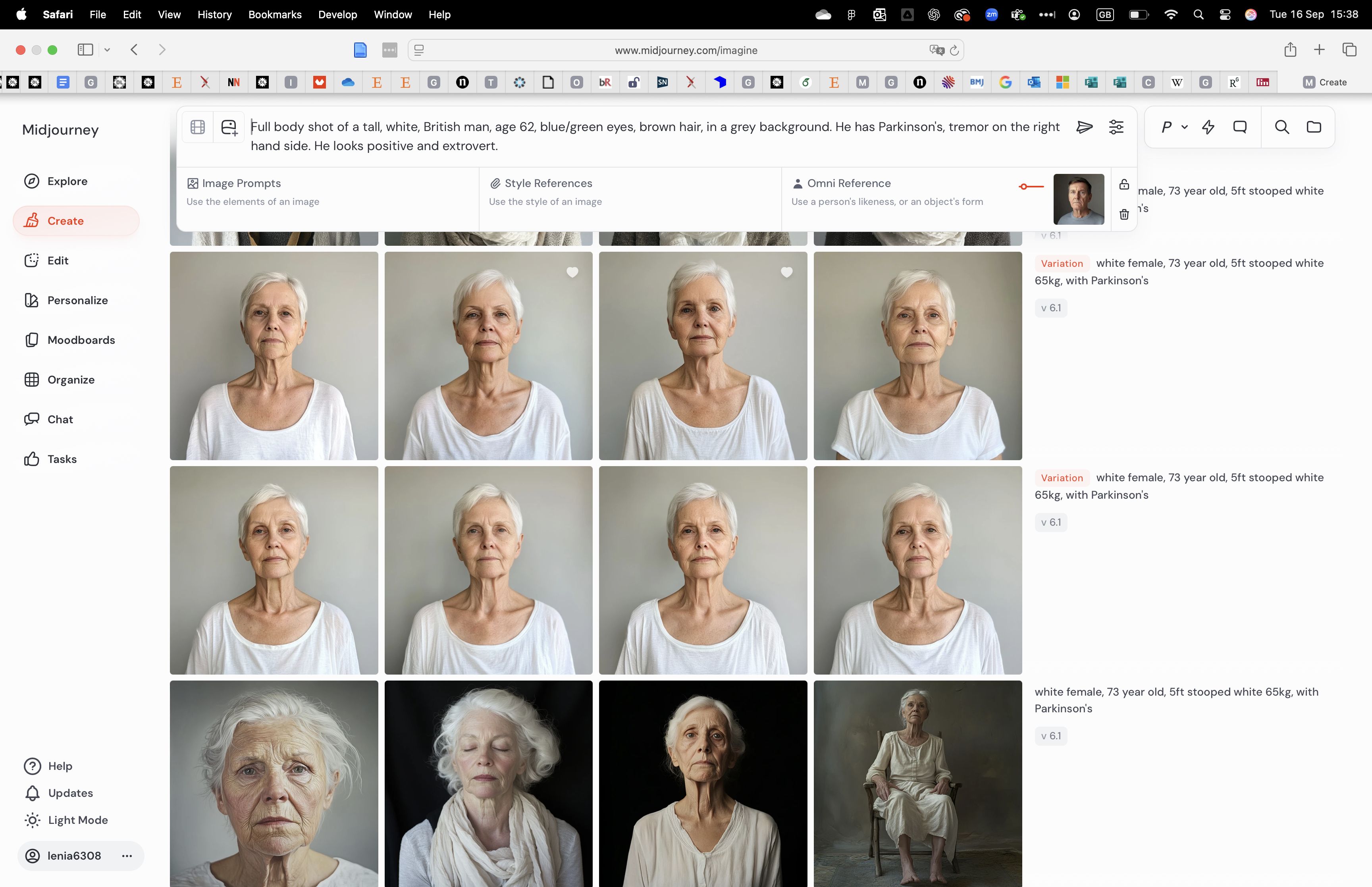
Task: Open the folder icon in Midjourney toolbar
Action: tap(1314, 127)
